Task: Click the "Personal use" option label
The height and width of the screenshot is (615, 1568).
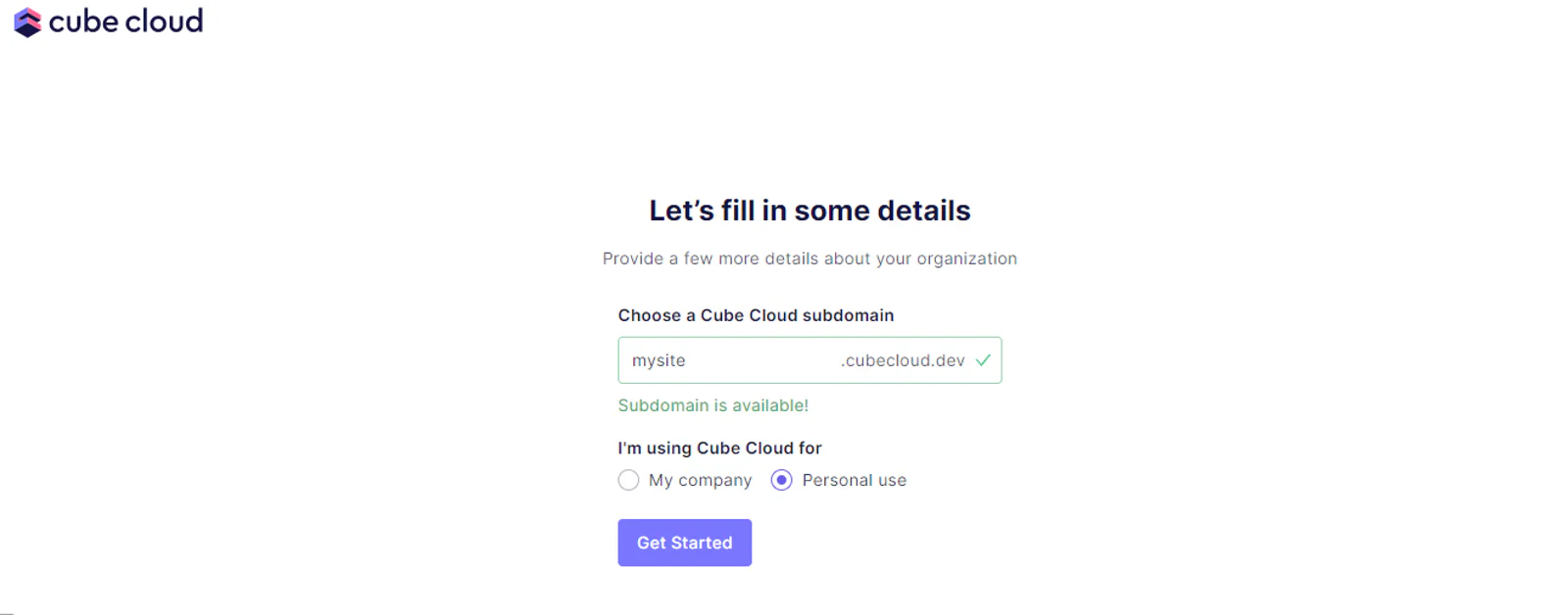Action: click(x=854, y=480)
